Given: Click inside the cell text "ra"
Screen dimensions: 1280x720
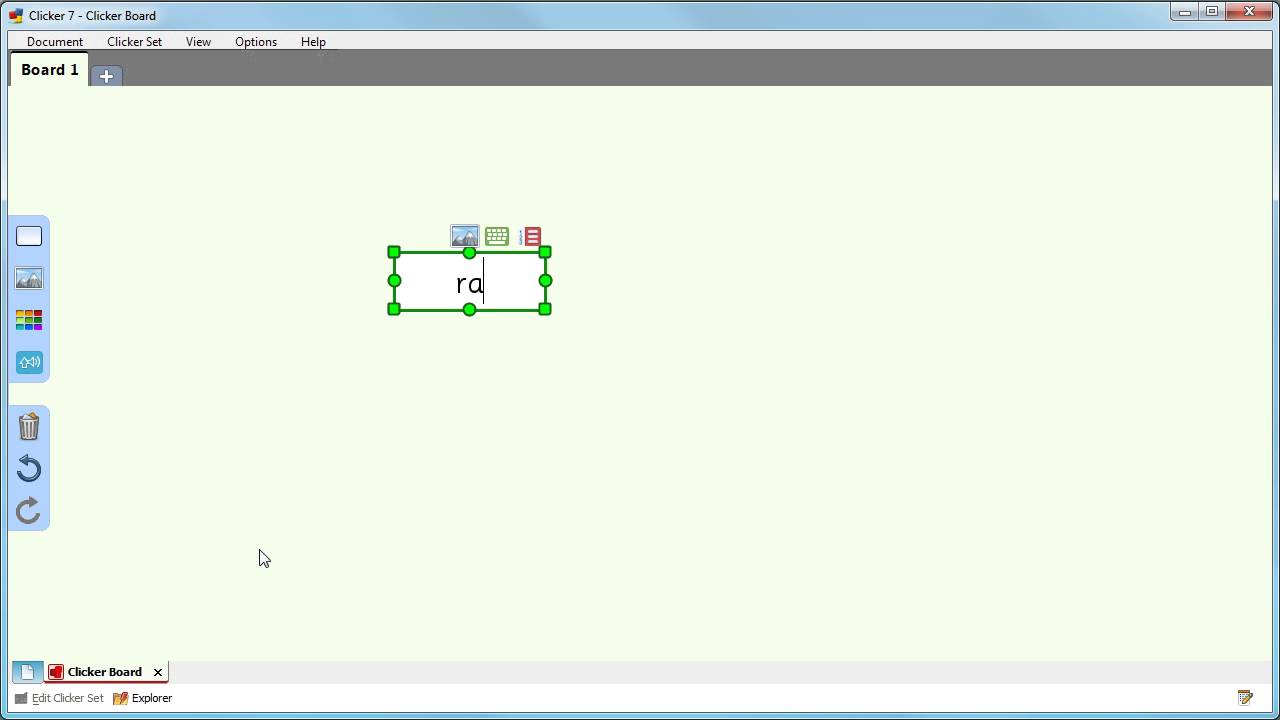Looking at the screenshot, I should click(469, 284).
